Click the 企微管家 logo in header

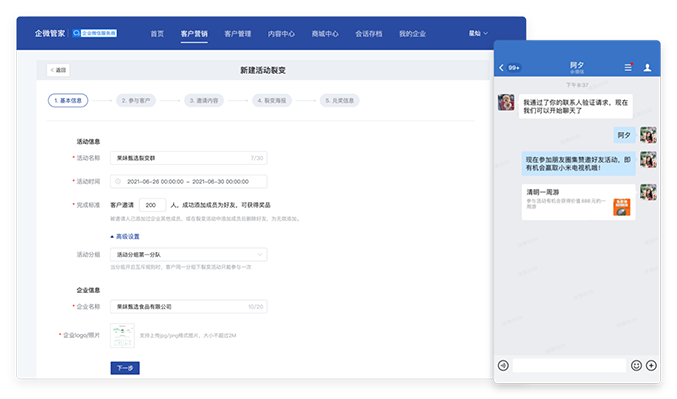point(50,33)
